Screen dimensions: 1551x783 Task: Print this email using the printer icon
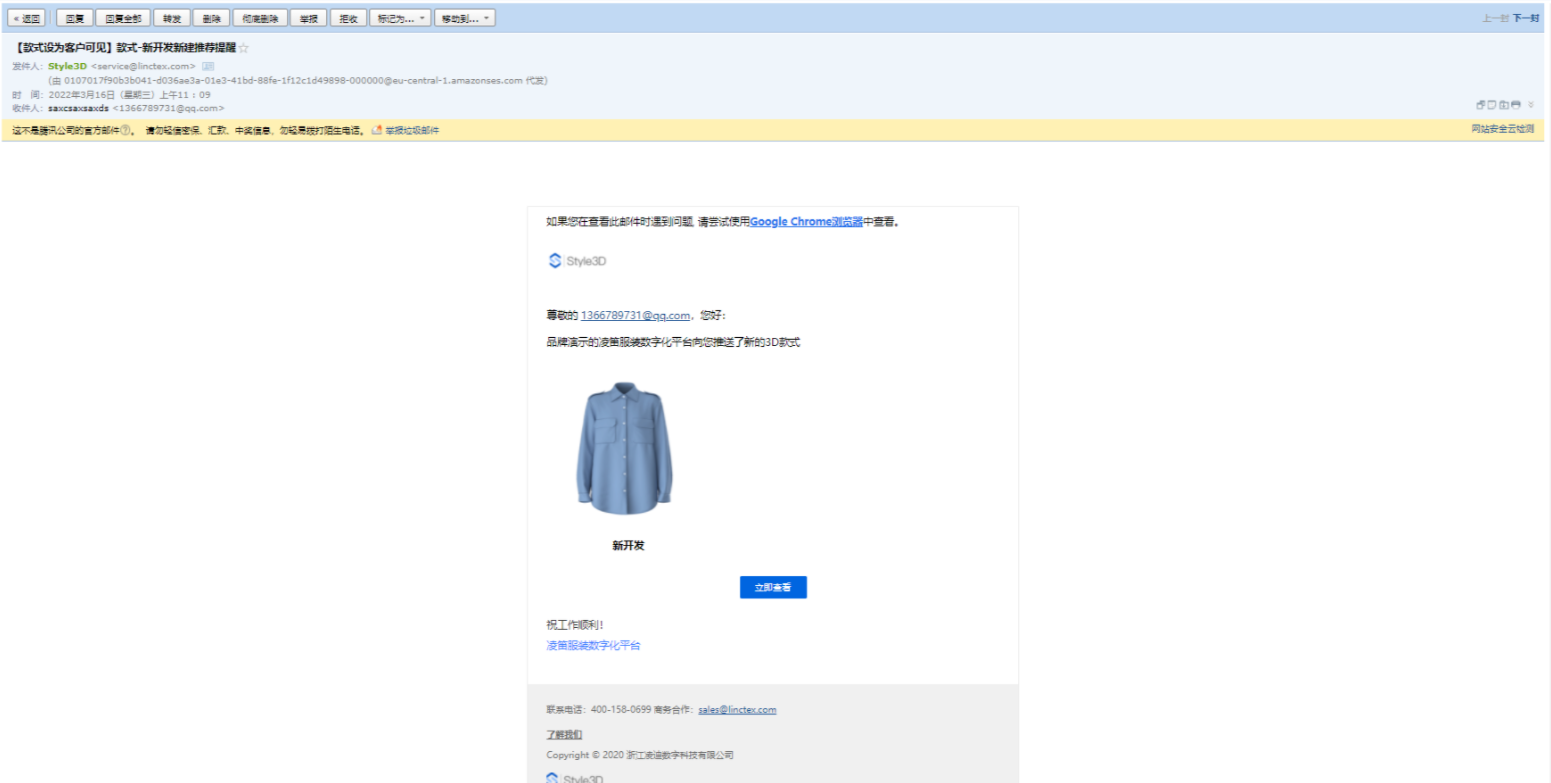click(x=1516, y=105)
